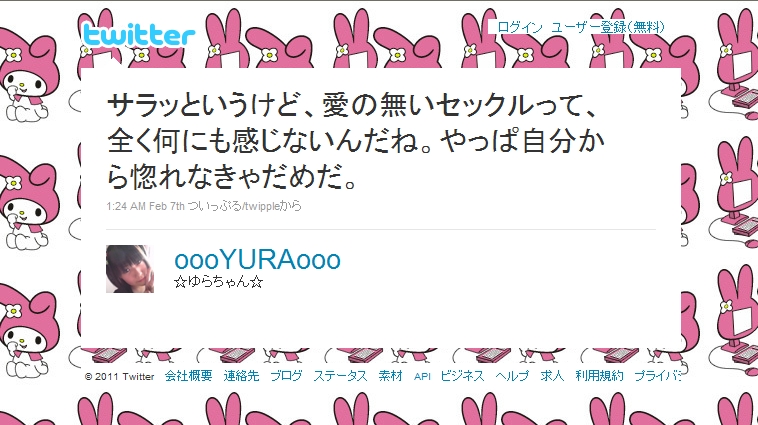Click the 1:24 AM Feb 7th timestamp
The height and width of the screenshot is (425, 758).
[x=146, y=206]
